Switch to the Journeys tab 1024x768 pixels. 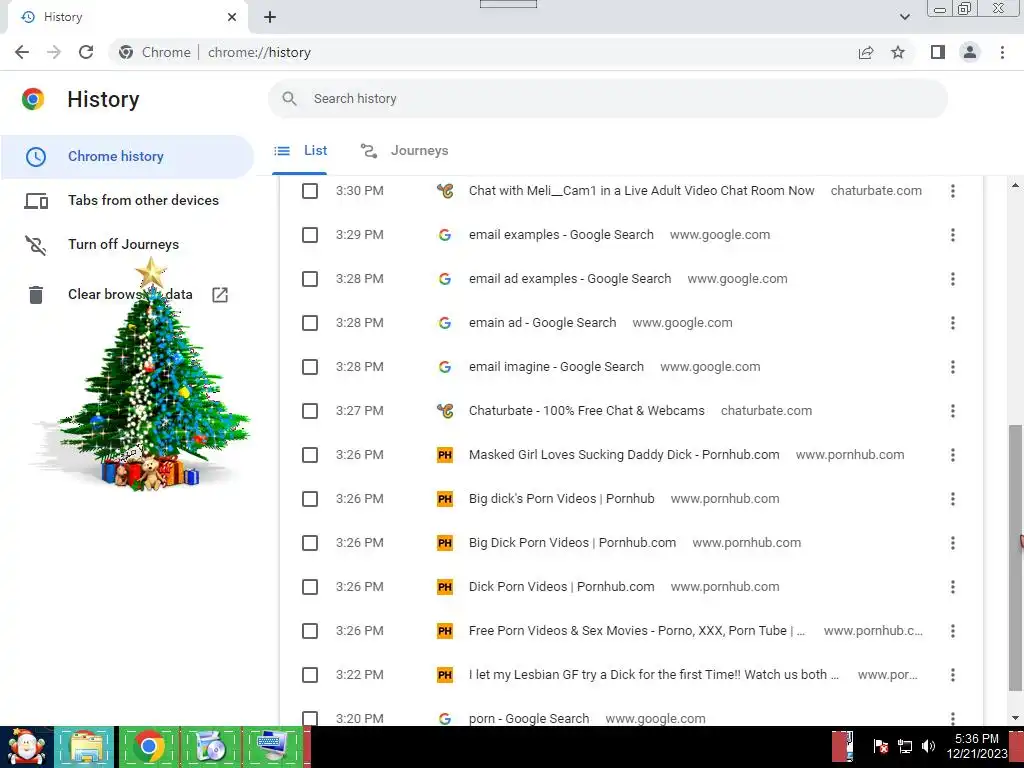coord(404,151)
